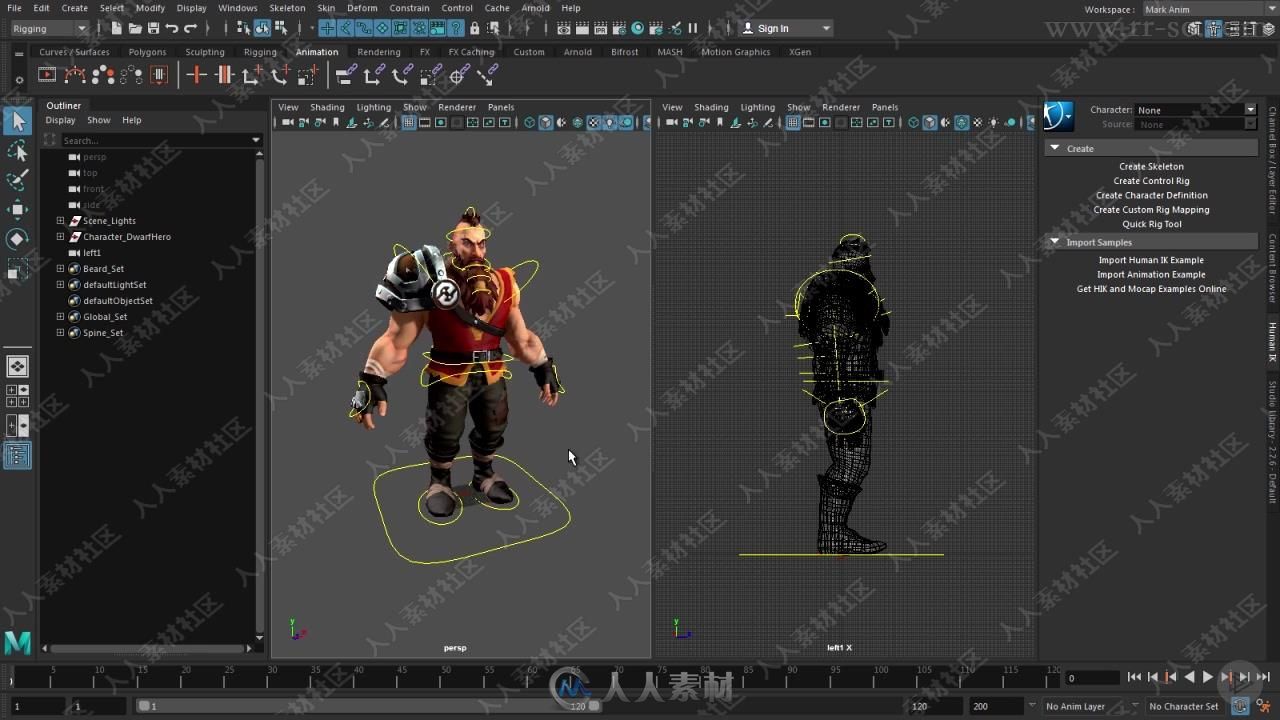Click the Aim constraint shelf icon
Image resolution: width=1280 pixels, height=720 pixels.
pos(459,75)
